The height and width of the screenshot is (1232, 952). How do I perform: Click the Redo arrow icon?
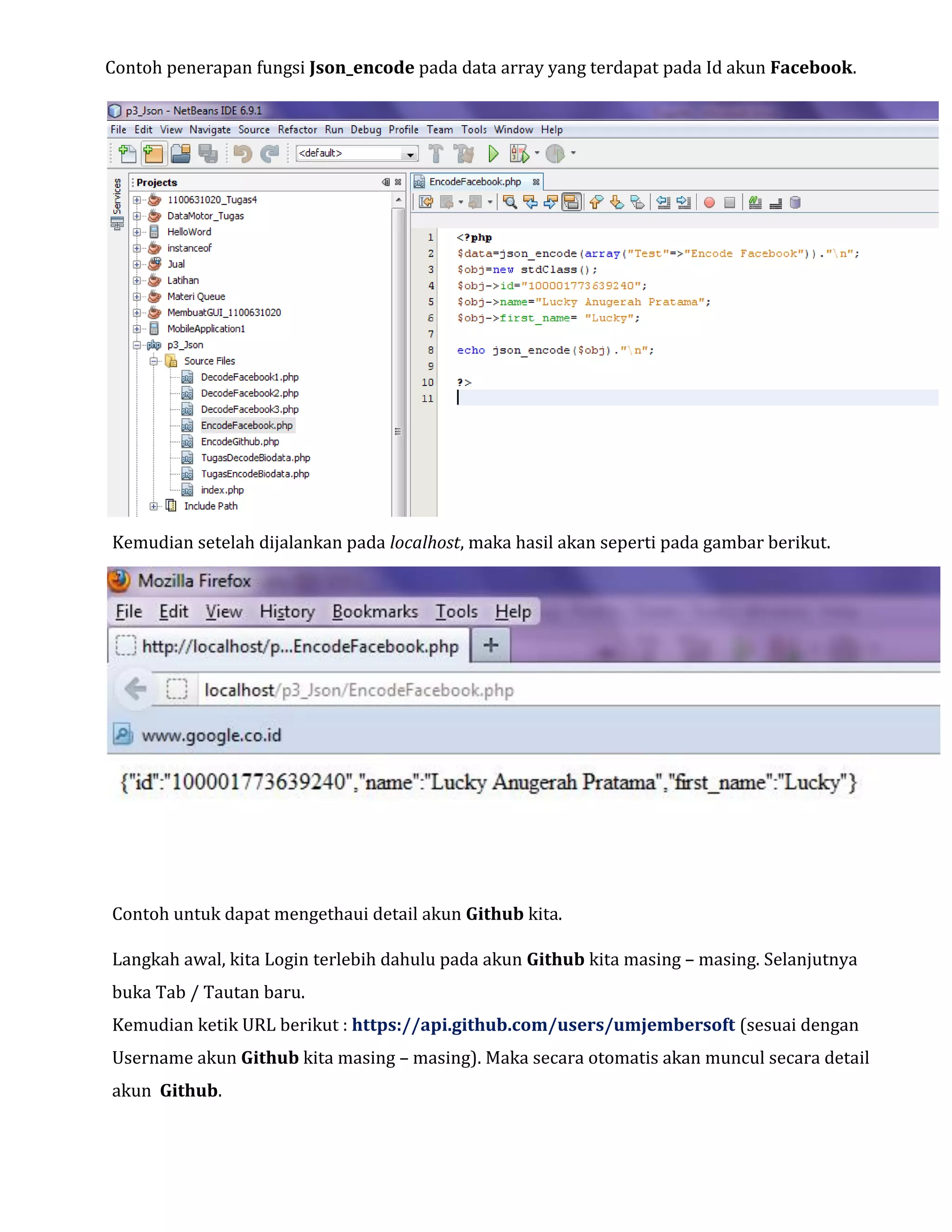pyautogui.click(x=270, y=153)
